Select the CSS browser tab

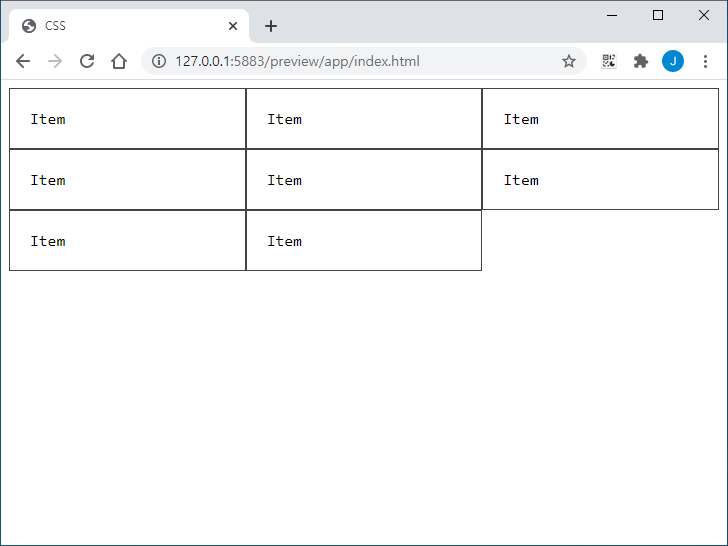(129, 26)
